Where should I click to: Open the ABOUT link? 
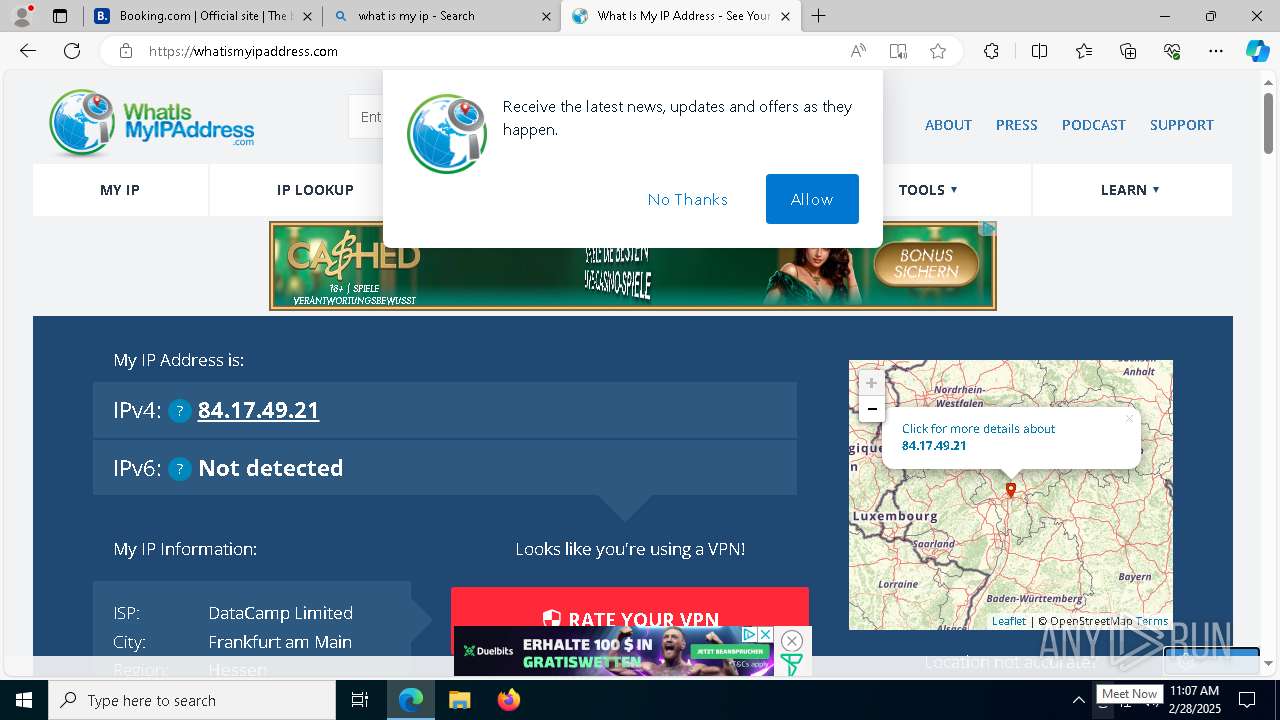coord(948,125)
